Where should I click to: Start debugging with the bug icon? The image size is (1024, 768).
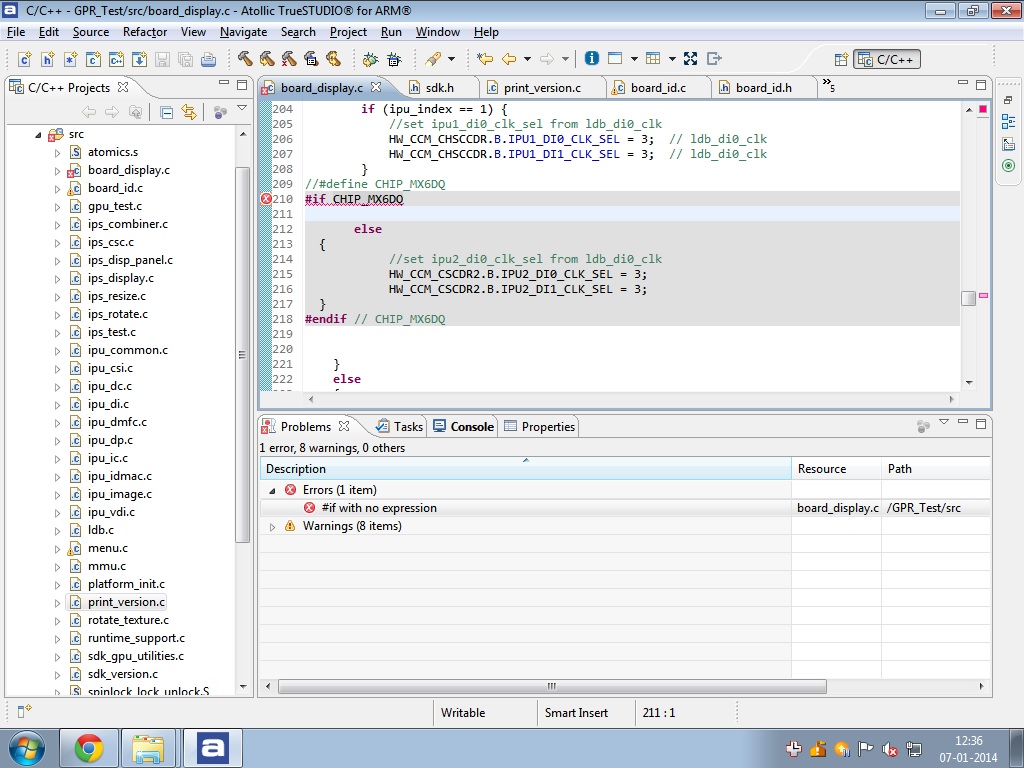tap(370, 59)
